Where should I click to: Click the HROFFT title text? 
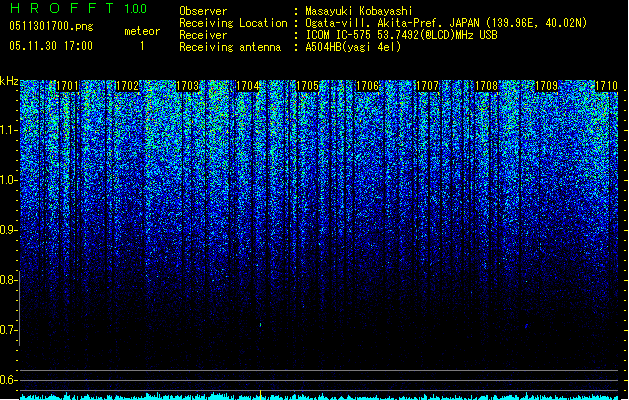62,8
